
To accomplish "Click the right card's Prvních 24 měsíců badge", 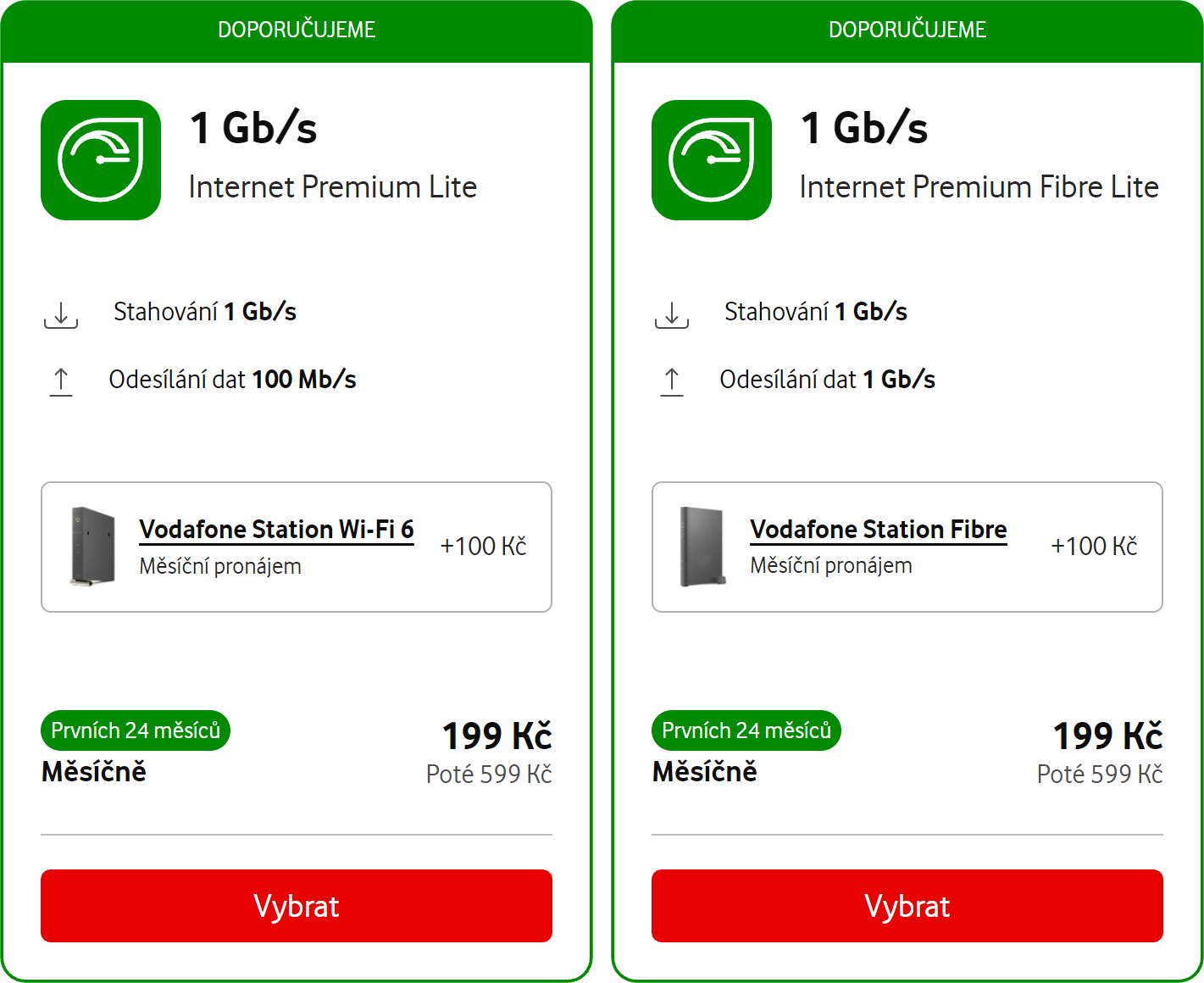I will point(746,730).
